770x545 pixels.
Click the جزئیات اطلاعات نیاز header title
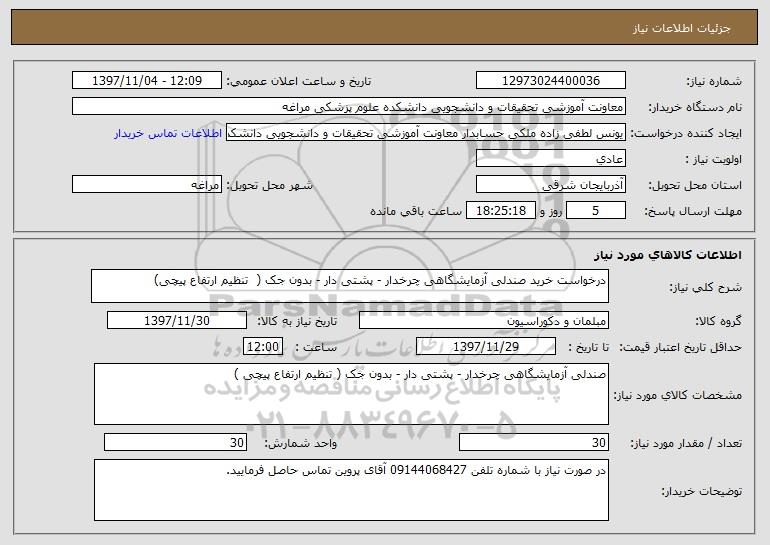[x=682, y=28]
